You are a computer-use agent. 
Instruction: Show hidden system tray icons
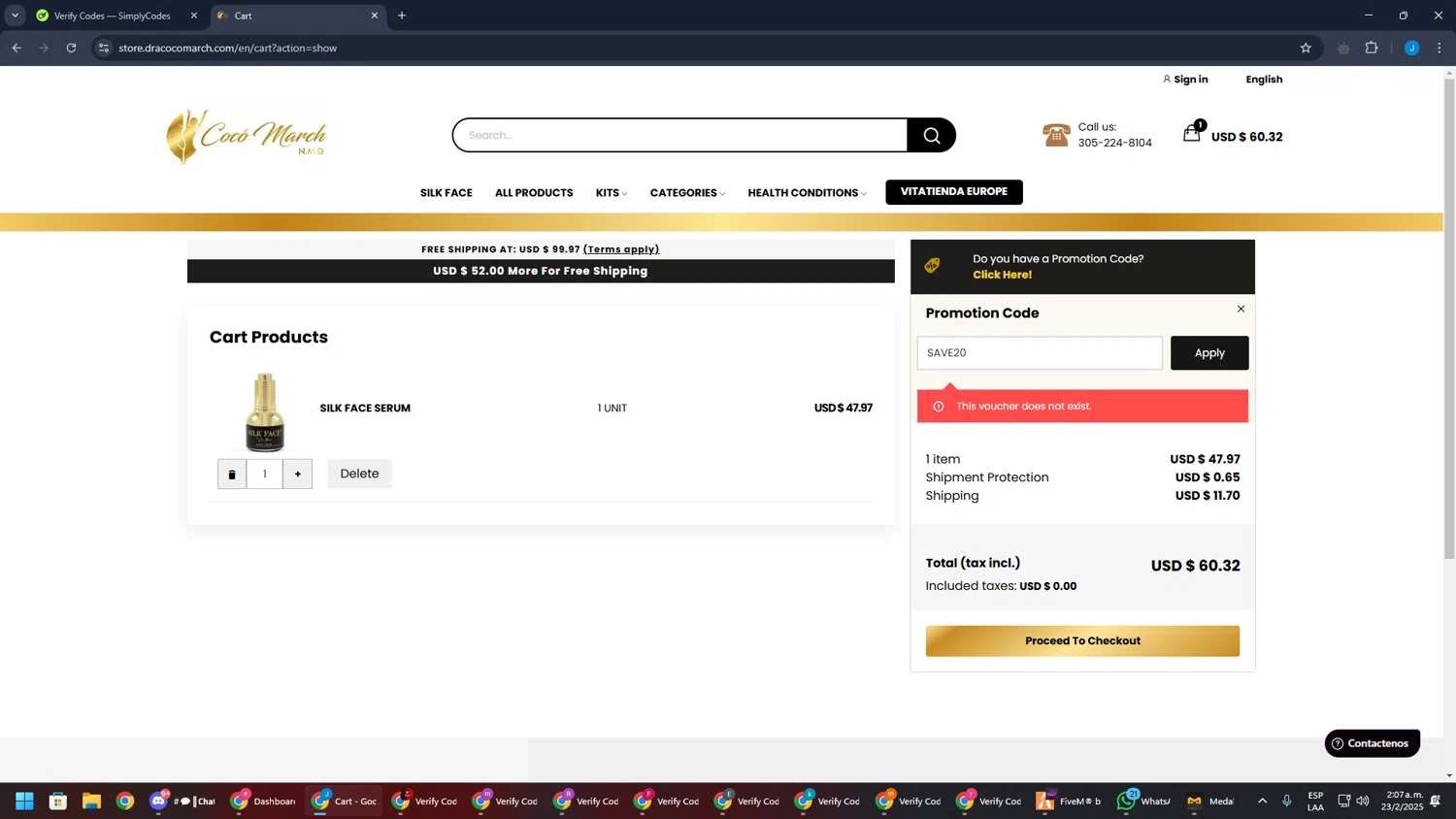(x=1262, y=801)
